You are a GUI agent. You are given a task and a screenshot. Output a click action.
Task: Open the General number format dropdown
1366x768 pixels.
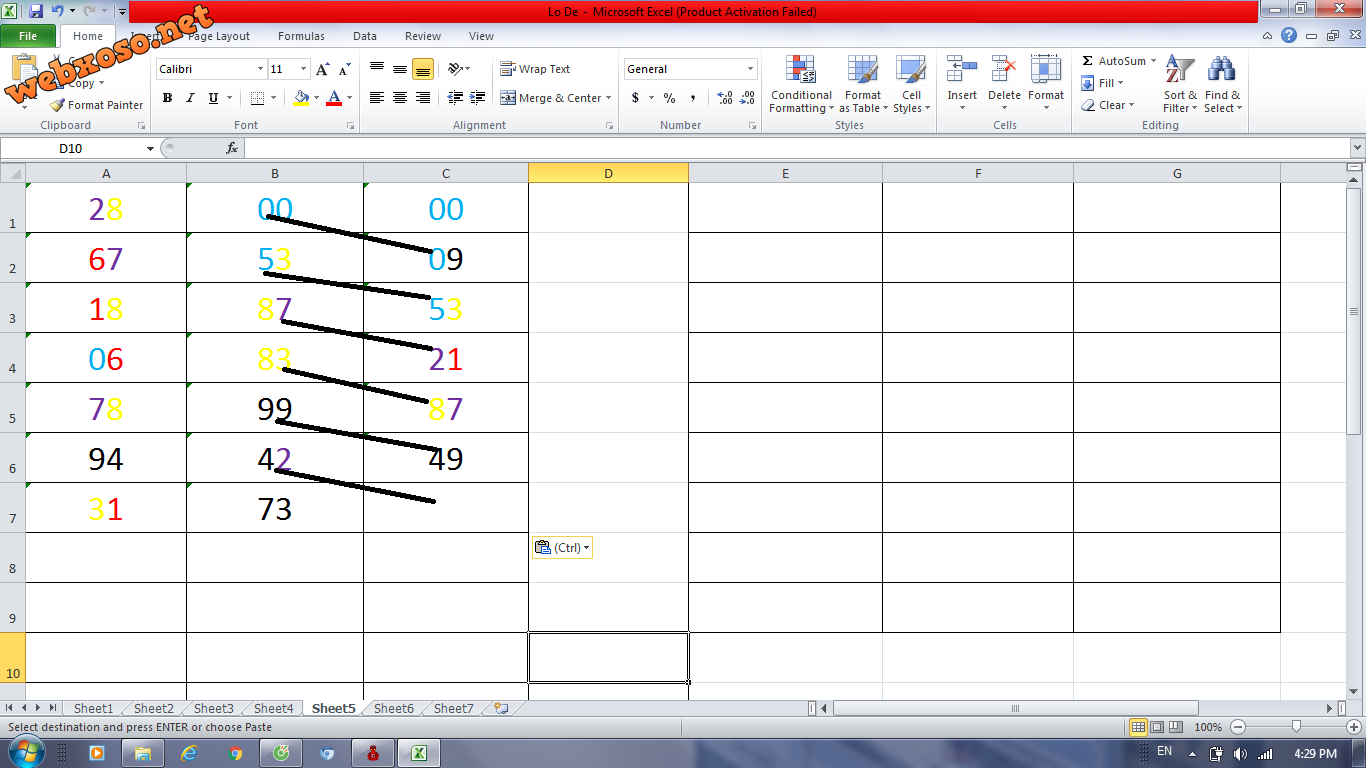point(750,69)
